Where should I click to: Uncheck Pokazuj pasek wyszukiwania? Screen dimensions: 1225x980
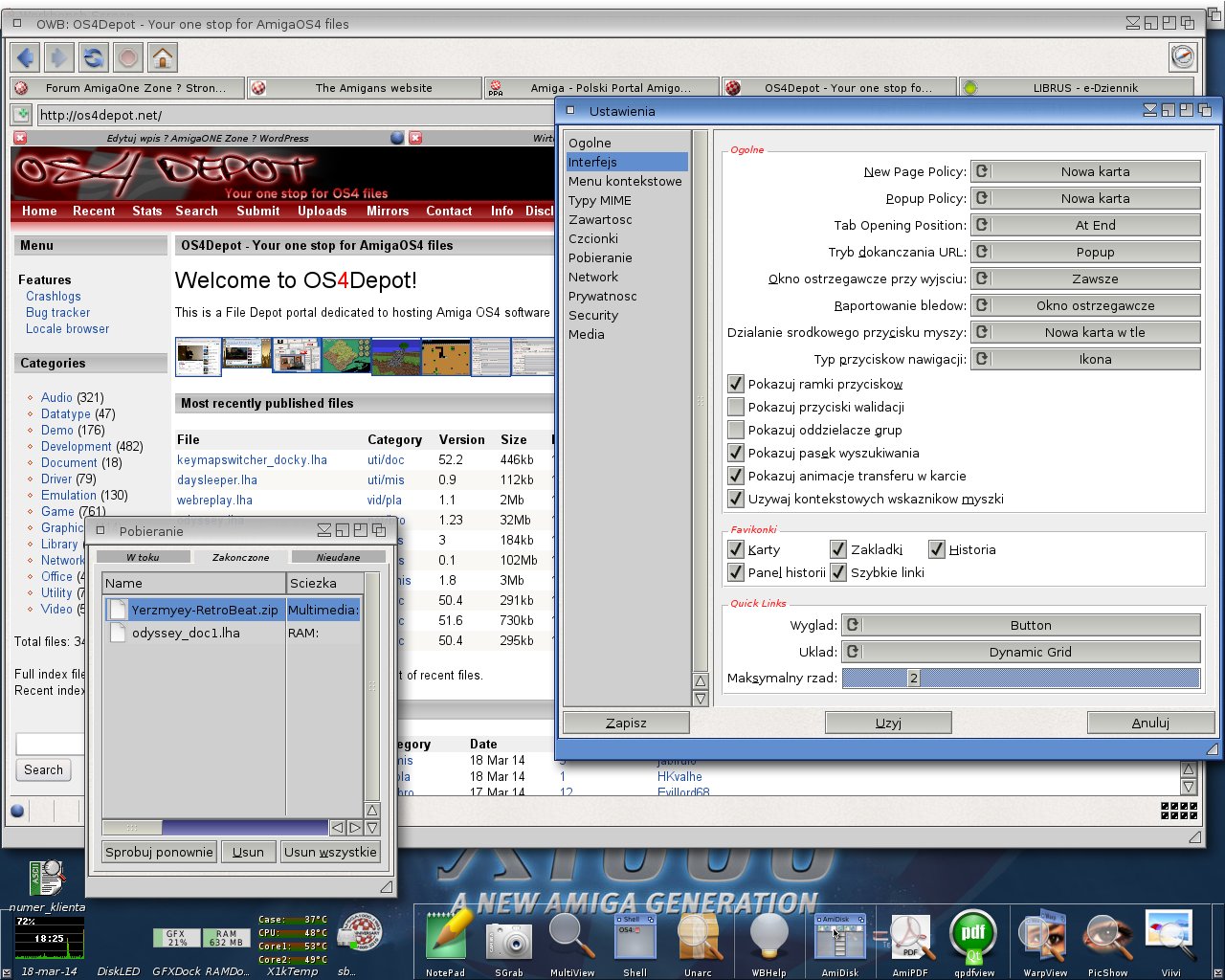pos(736,453)
